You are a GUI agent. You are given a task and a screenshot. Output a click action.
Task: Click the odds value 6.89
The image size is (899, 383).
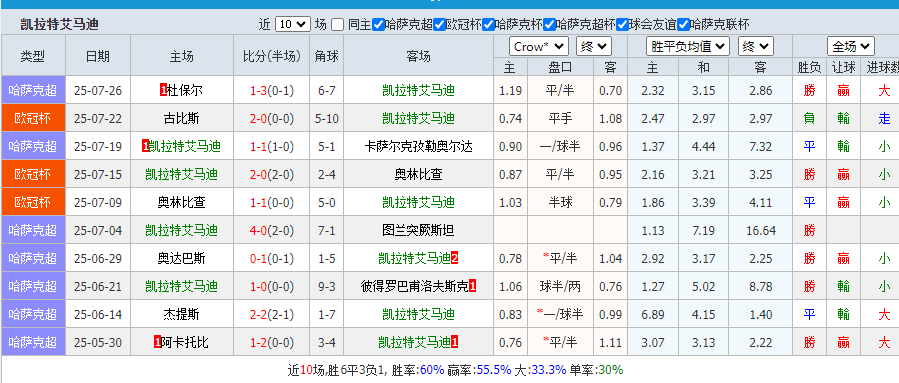652,315
